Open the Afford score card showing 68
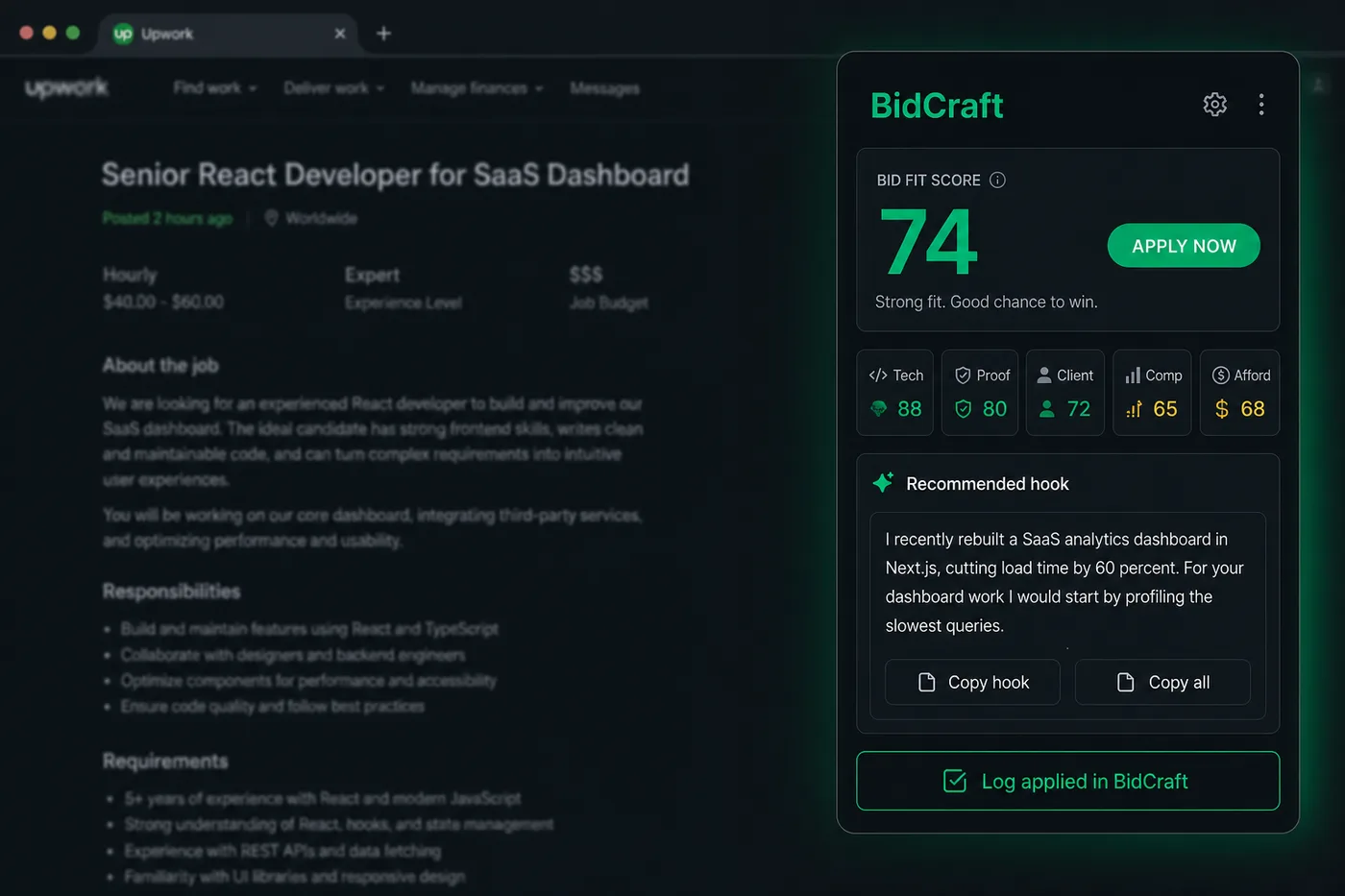The height and width of the screenshot is (896, 1345). click(1239, 393)
